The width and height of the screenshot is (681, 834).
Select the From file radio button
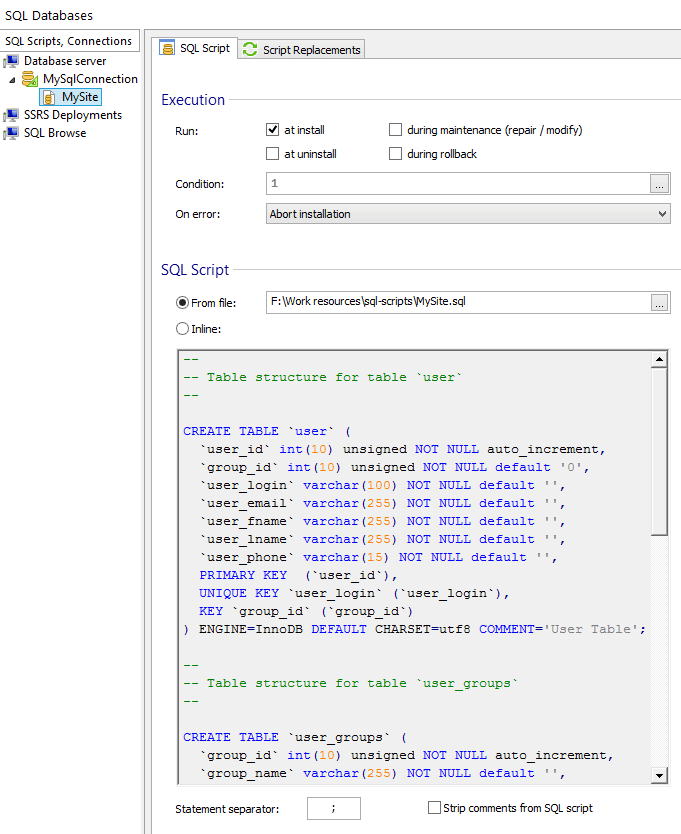coord(182,303)
